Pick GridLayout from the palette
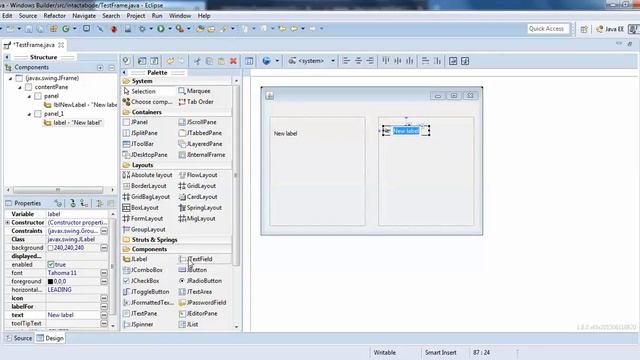The width and height of the screenshot is (640, 360). pos(198,186)
